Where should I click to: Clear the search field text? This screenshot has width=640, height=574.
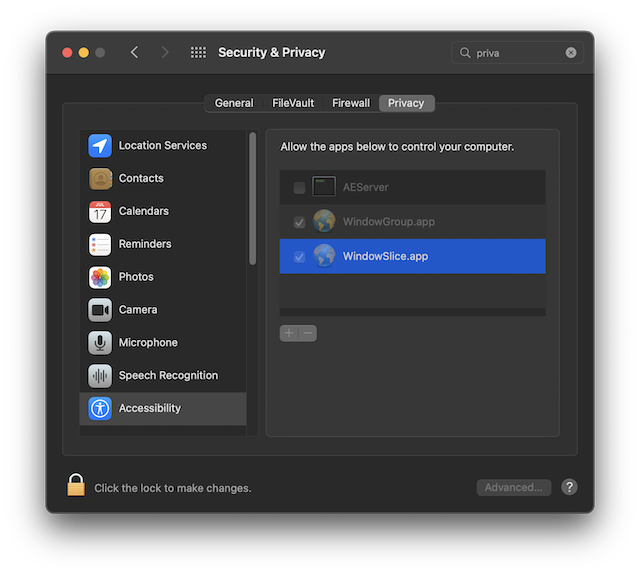571,53
